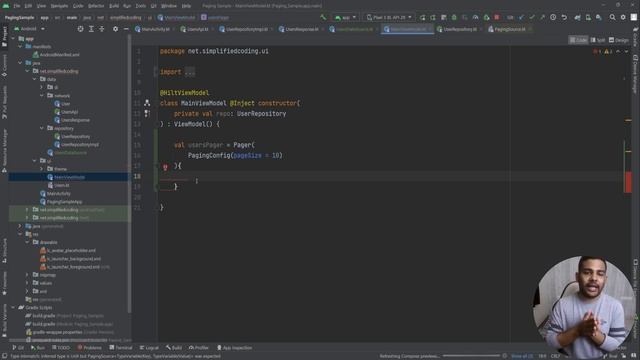Screen dimensions: 640x360
Task: Collapse the manifests folder
Action: tap(20, 47)
